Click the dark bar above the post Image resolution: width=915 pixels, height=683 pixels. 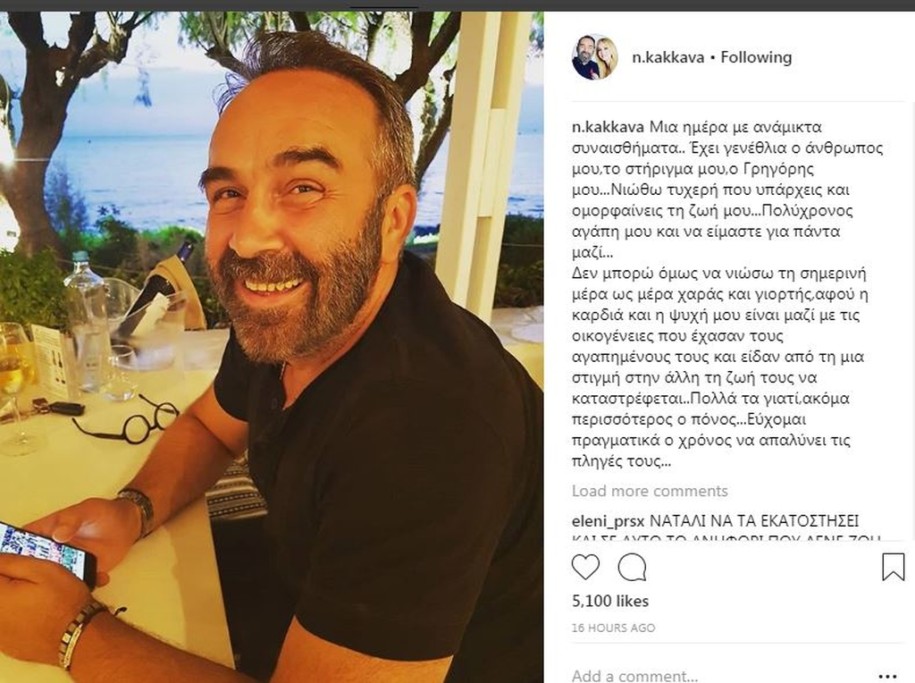458,6
